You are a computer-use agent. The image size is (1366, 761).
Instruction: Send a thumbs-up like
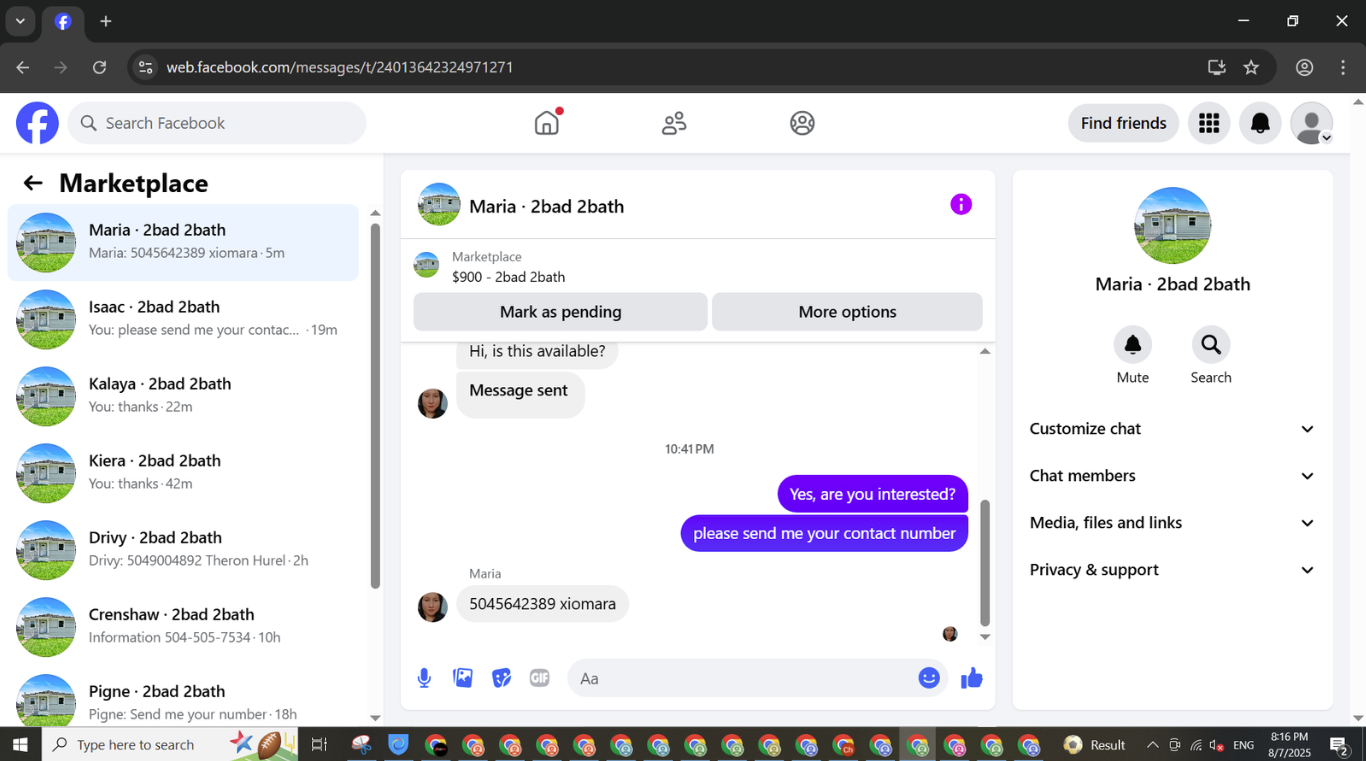[x=972, y=678]
